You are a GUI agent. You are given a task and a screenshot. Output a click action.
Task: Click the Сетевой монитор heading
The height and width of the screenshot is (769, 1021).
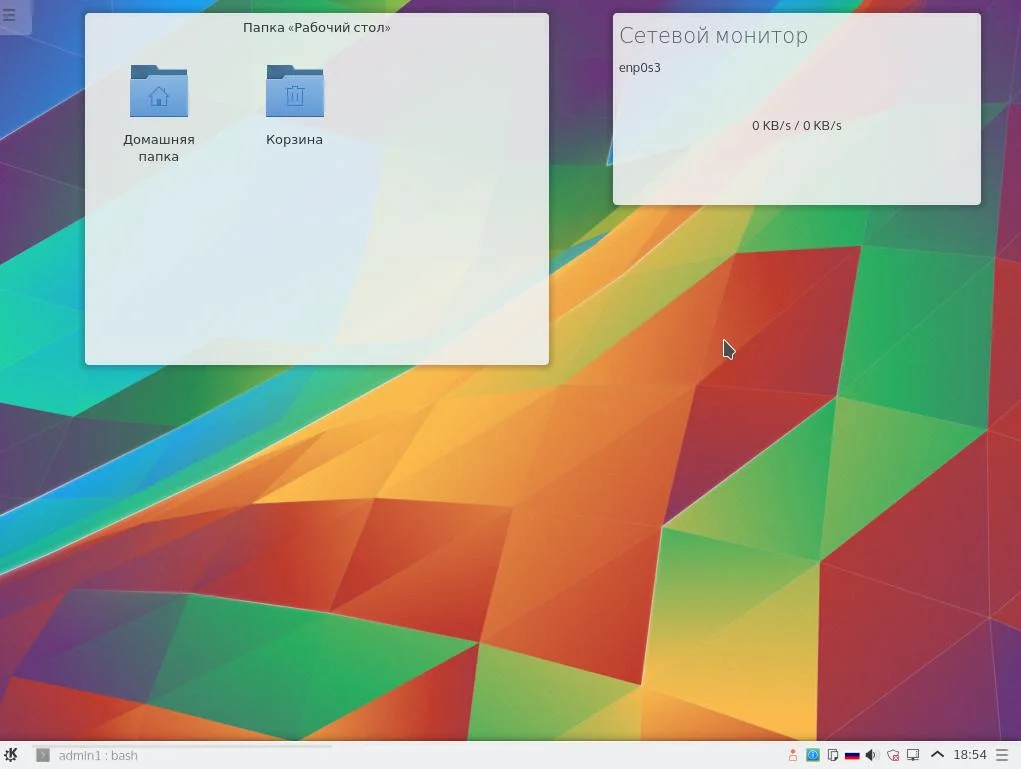point(714,36)
